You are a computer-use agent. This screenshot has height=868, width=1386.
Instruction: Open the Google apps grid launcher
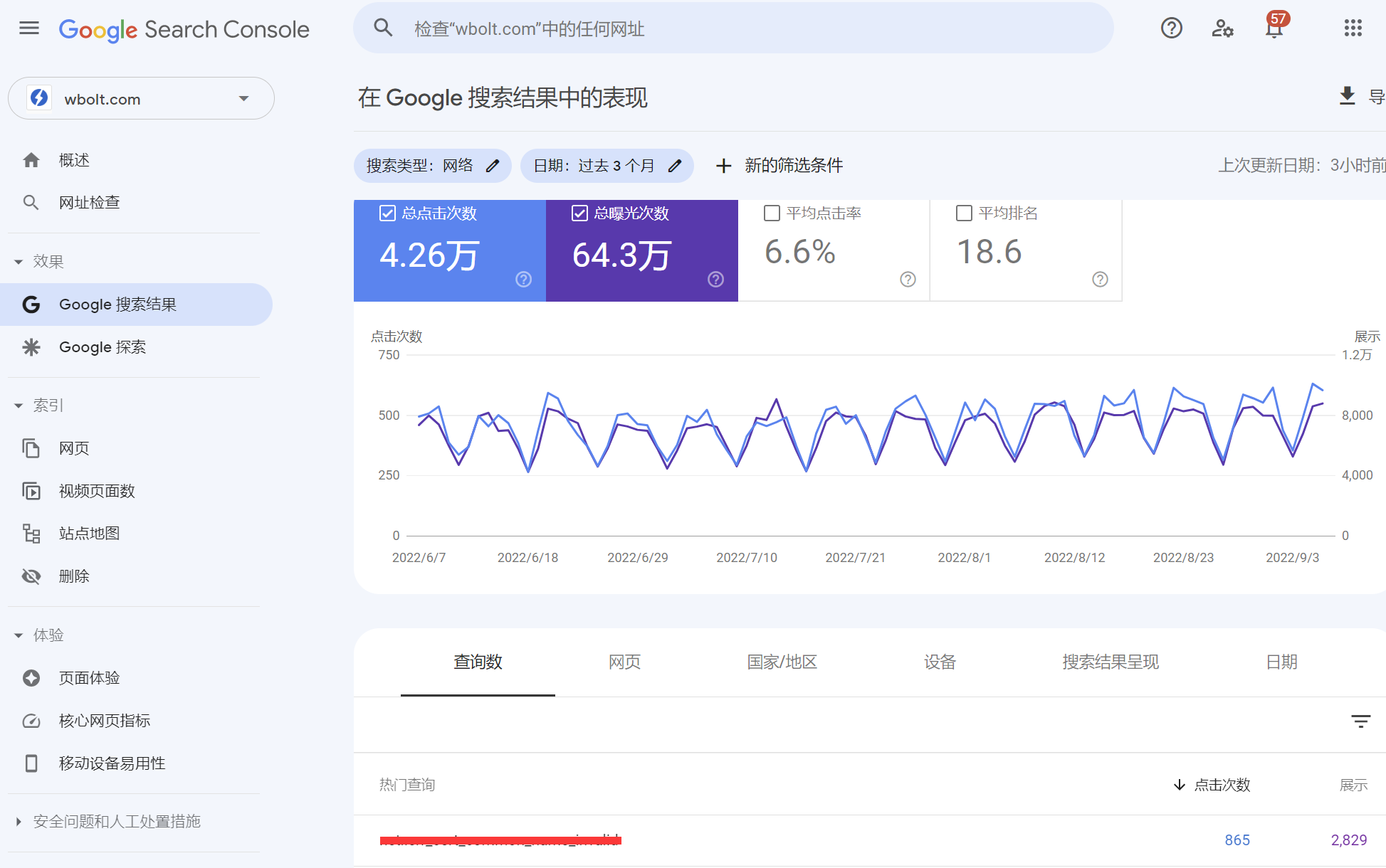(x=1352, y=28)
